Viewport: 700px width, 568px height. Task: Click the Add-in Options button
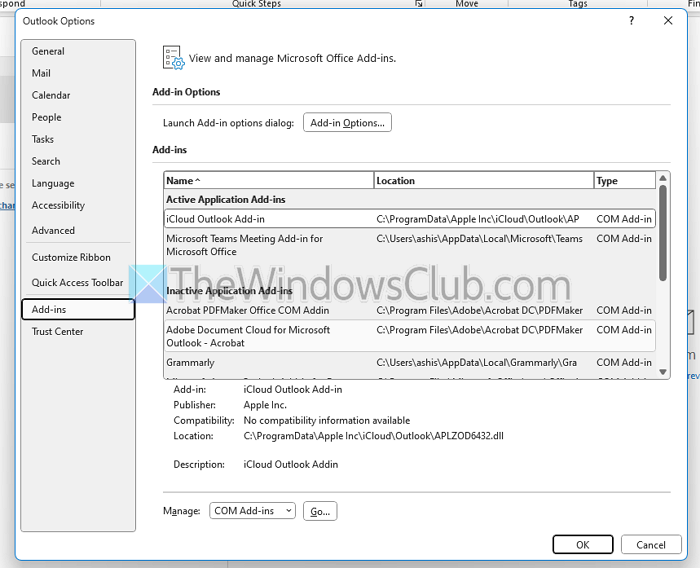[x=347, y=122]
